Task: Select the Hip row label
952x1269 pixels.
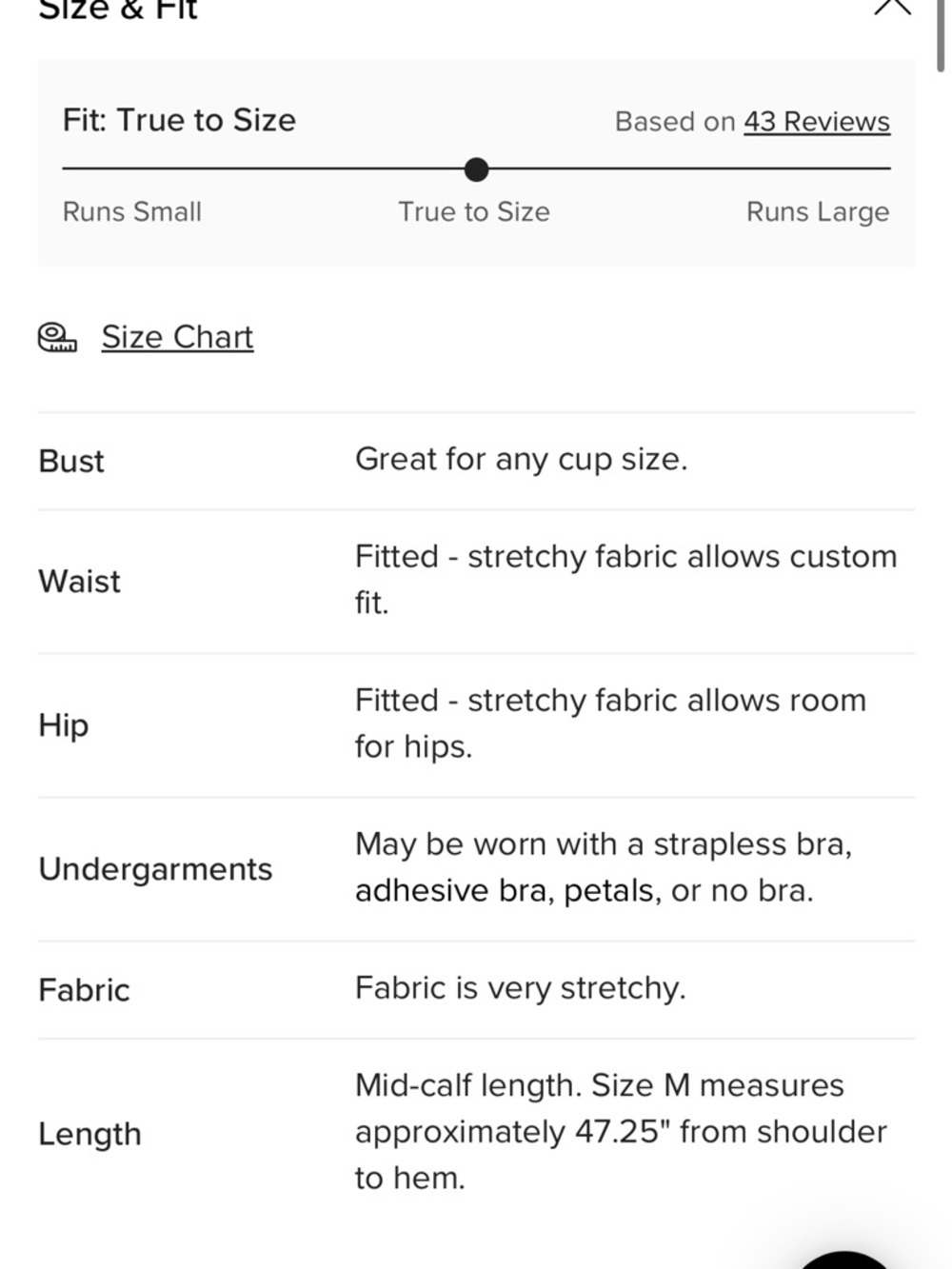Action: [64, 725]
